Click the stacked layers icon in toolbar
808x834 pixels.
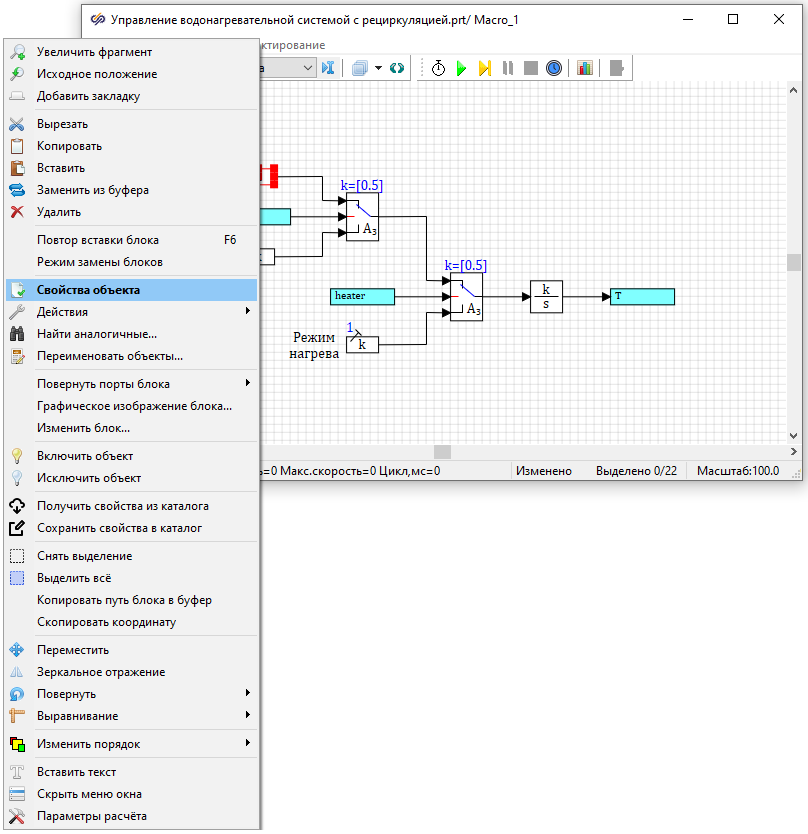(360, 68)
